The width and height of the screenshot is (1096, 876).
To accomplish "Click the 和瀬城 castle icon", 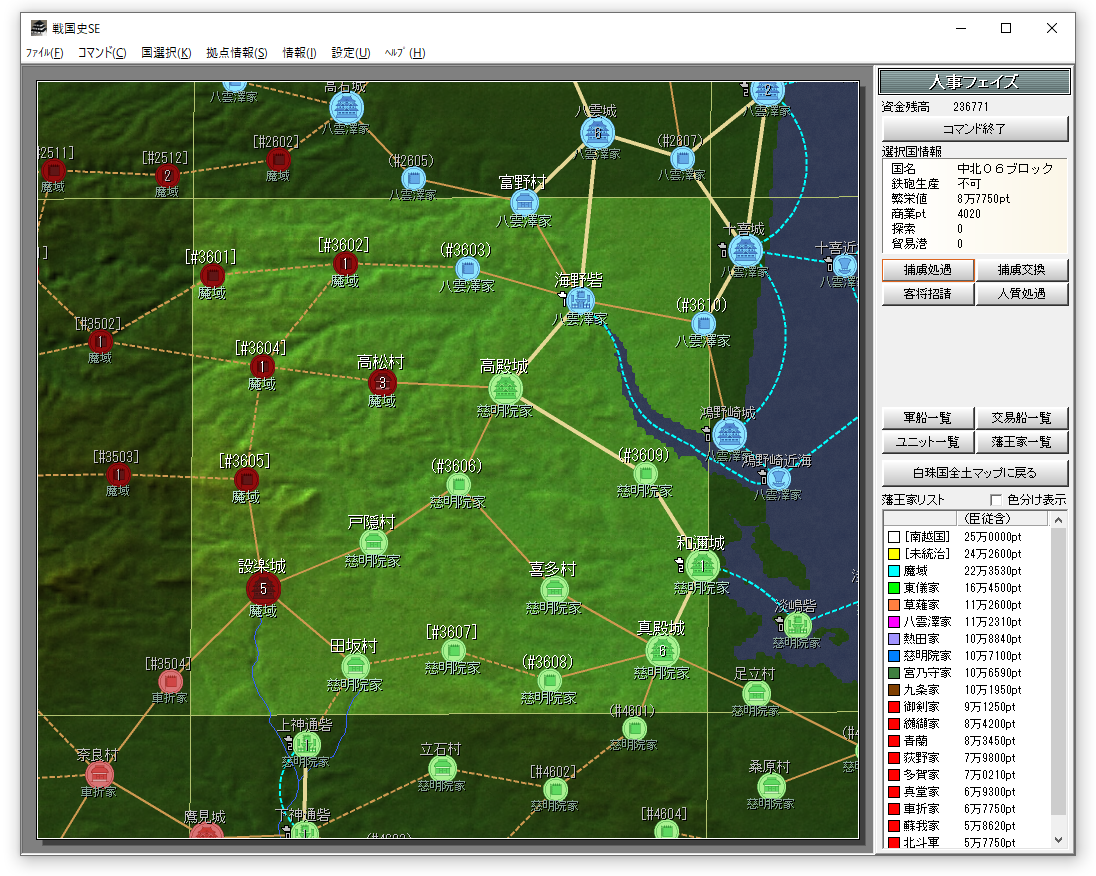I will click(702, 566).
